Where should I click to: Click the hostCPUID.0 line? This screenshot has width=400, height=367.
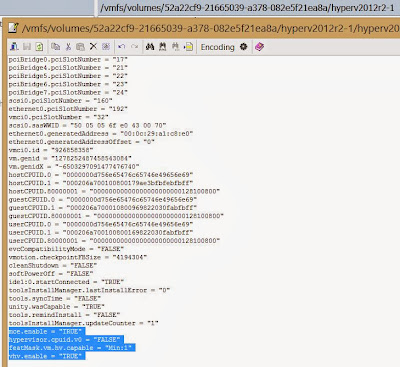point(101,175)
